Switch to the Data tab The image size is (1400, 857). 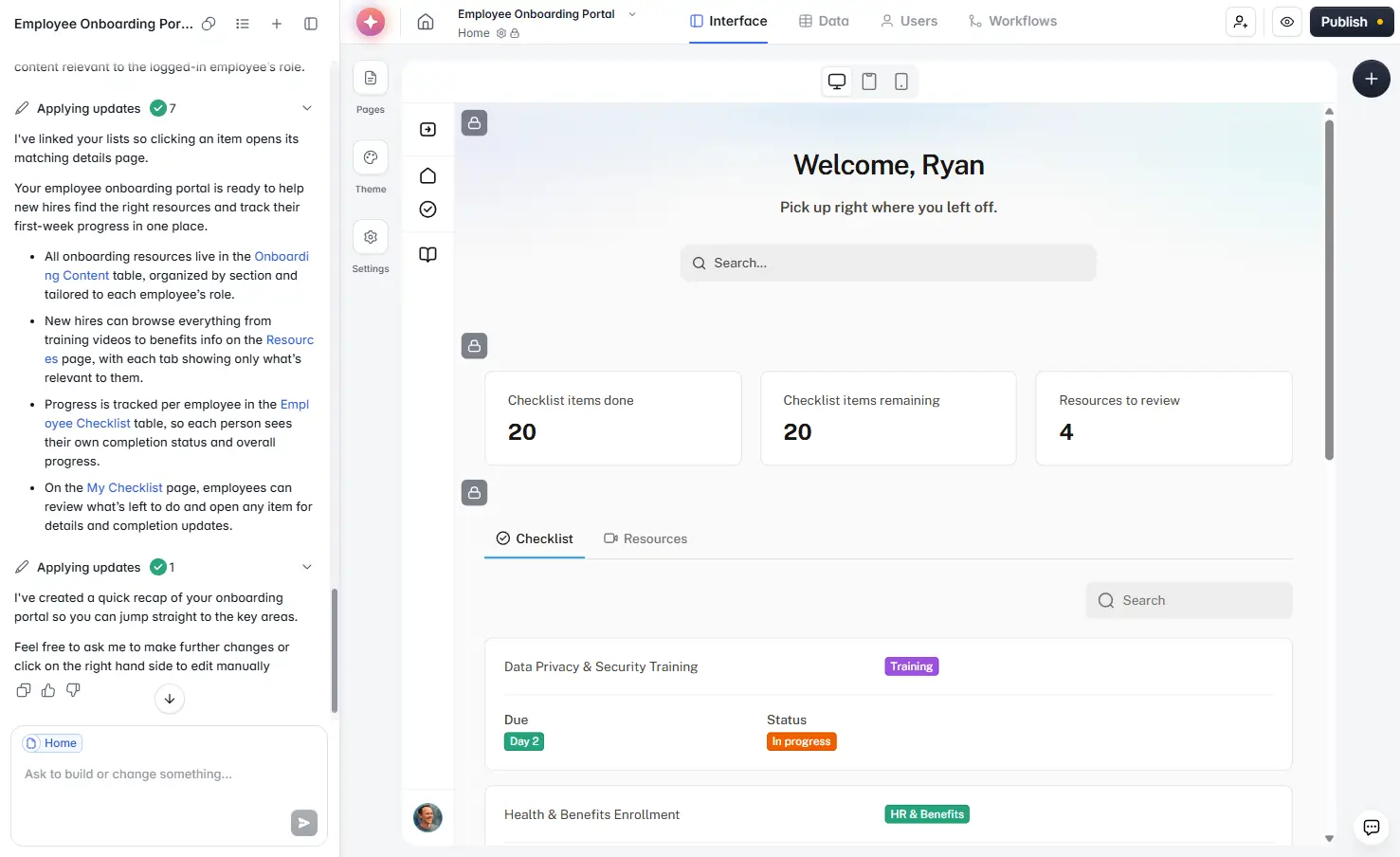[x=824, y=21]
